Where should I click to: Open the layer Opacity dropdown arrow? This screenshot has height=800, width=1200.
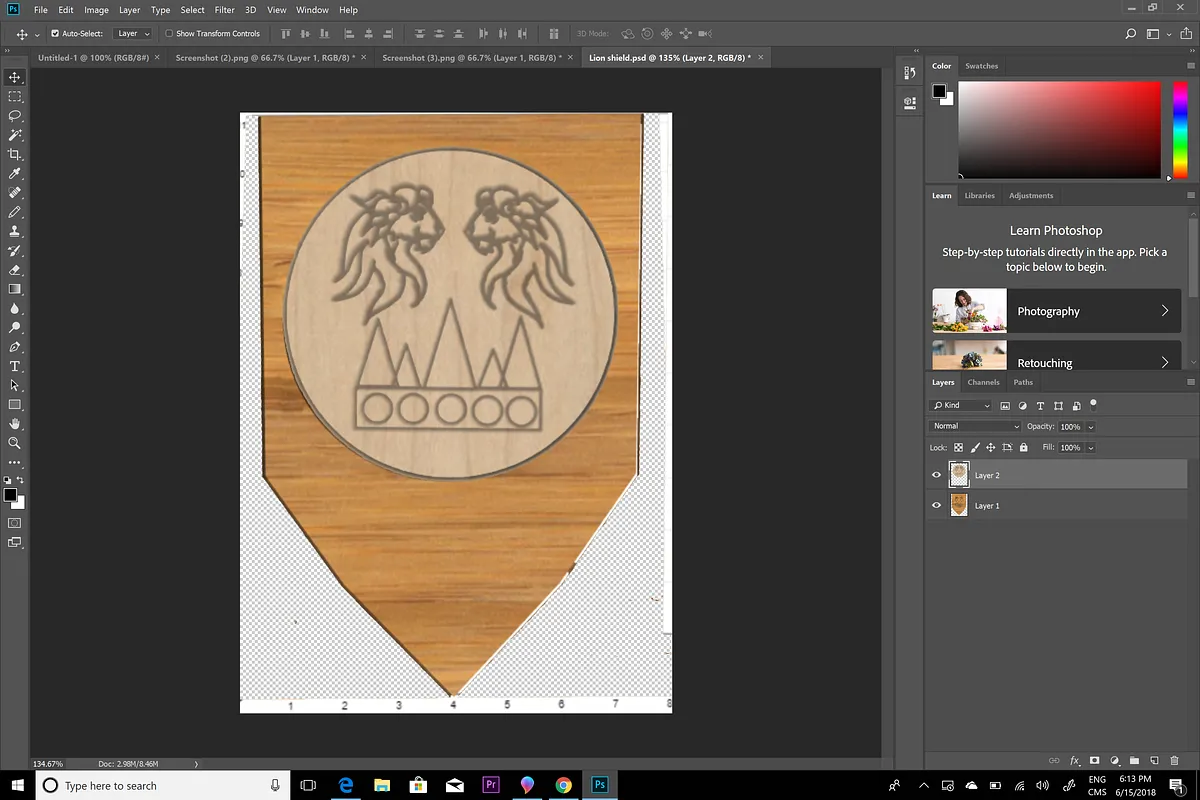(1090, 427)
